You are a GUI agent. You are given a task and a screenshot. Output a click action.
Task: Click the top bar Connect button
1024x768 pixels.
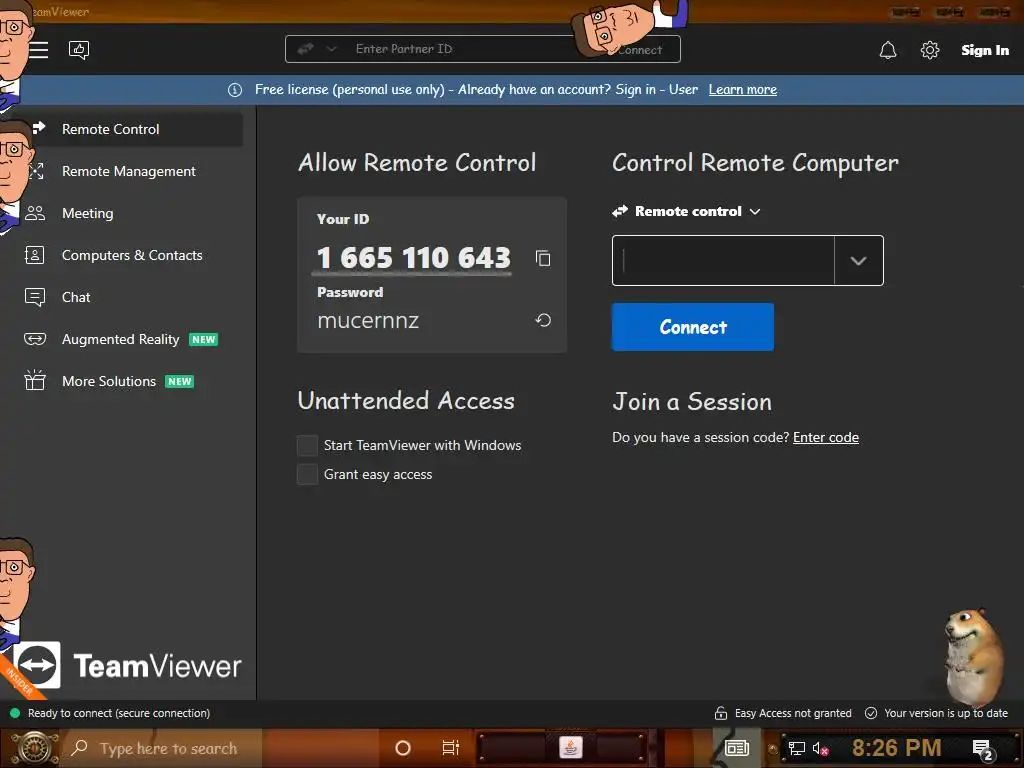[x=640, y=50]
